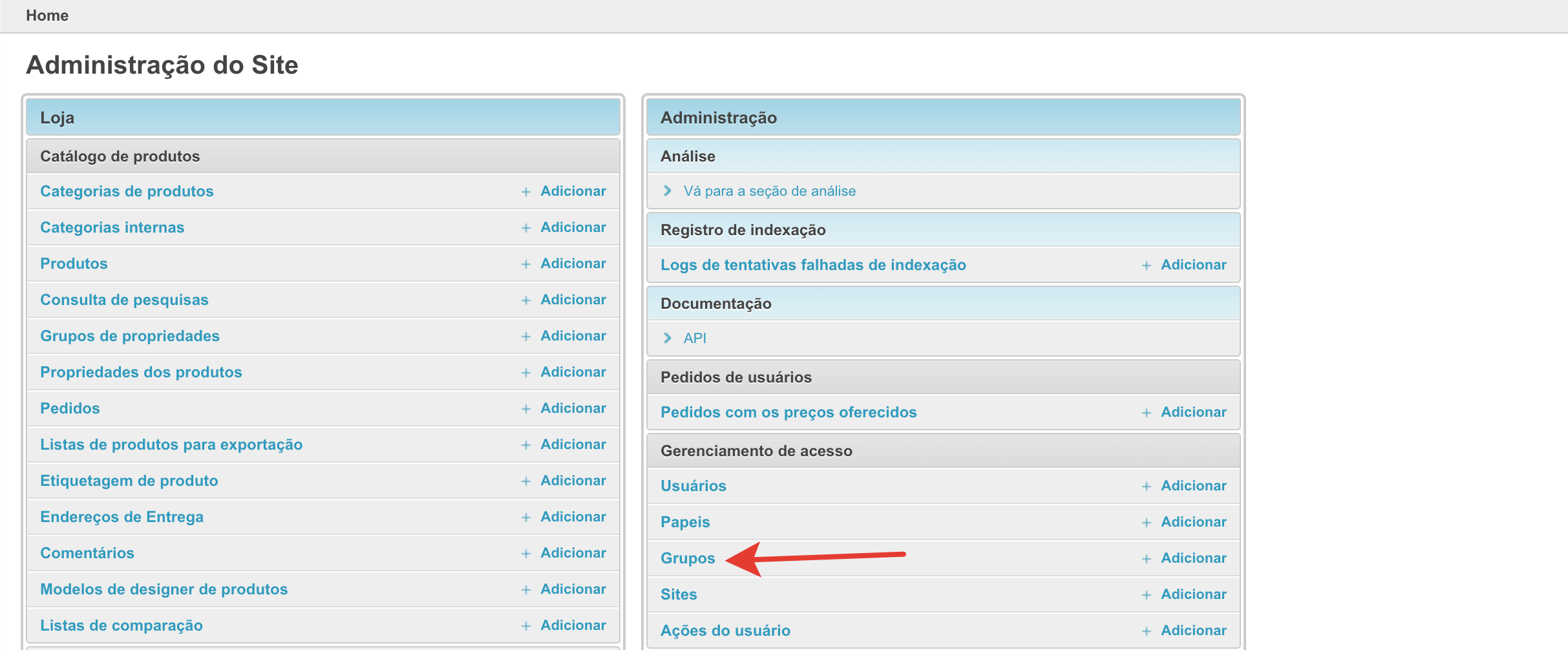The width and height of the screenshot is (1568, 650).
Task: Click the plus icon beside Grupos
Action: tap(1147, 559)
